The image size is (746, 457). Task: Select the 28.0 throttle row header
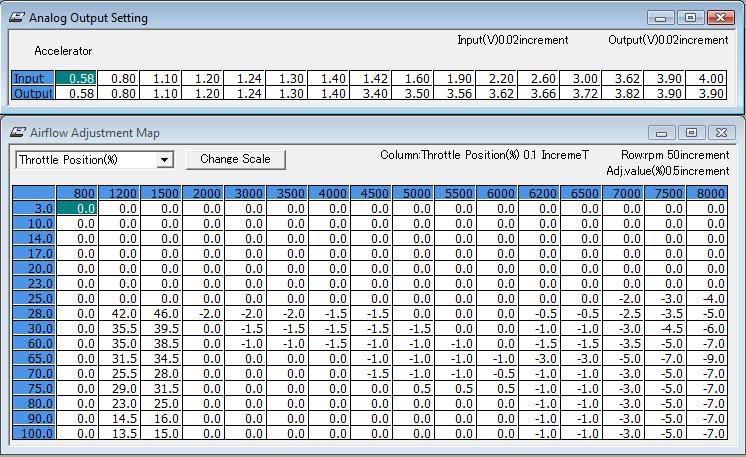tap(34, 313)
